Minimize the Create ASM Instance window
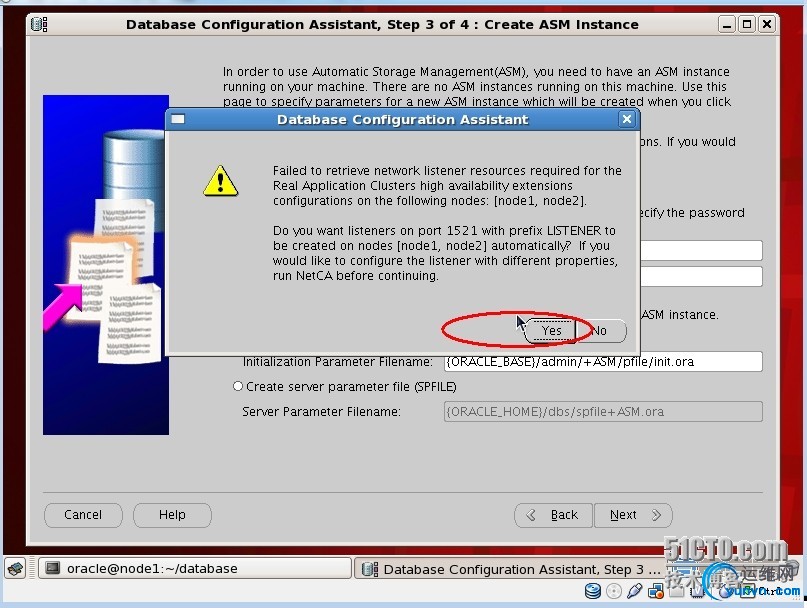This screenshot has width=807, height=608. point(727,24)
